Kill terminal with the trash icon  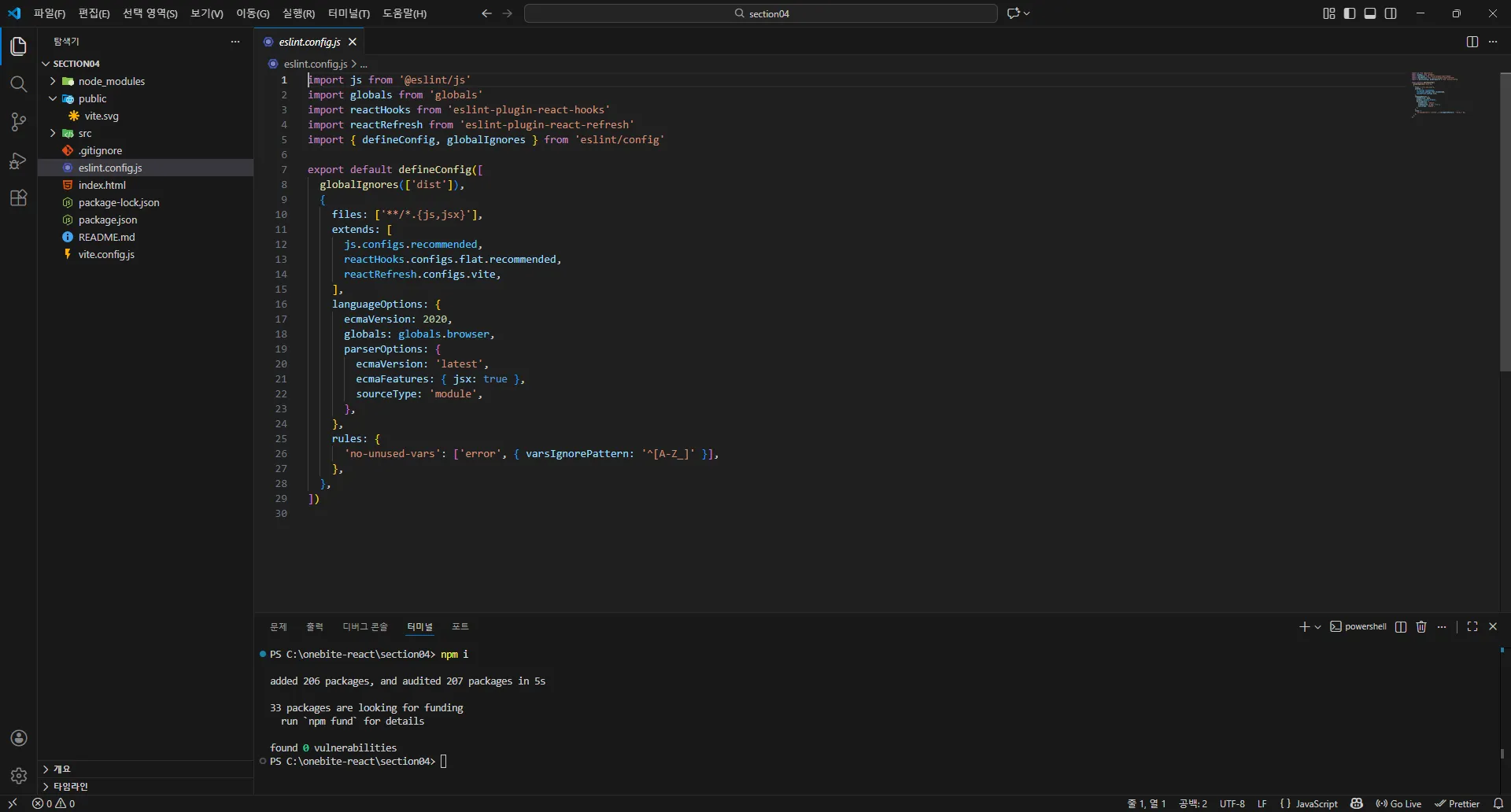pyautogui.click(x=1420, y=627)
